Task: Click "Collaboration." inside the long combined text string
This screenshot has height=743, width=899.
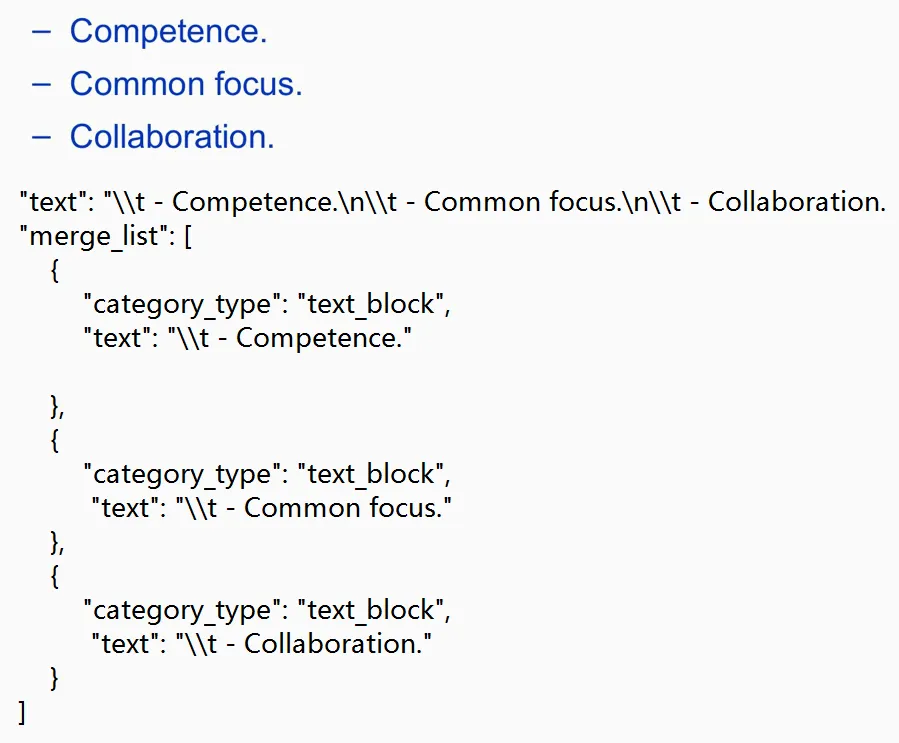Action: click(x=798, y=202)
